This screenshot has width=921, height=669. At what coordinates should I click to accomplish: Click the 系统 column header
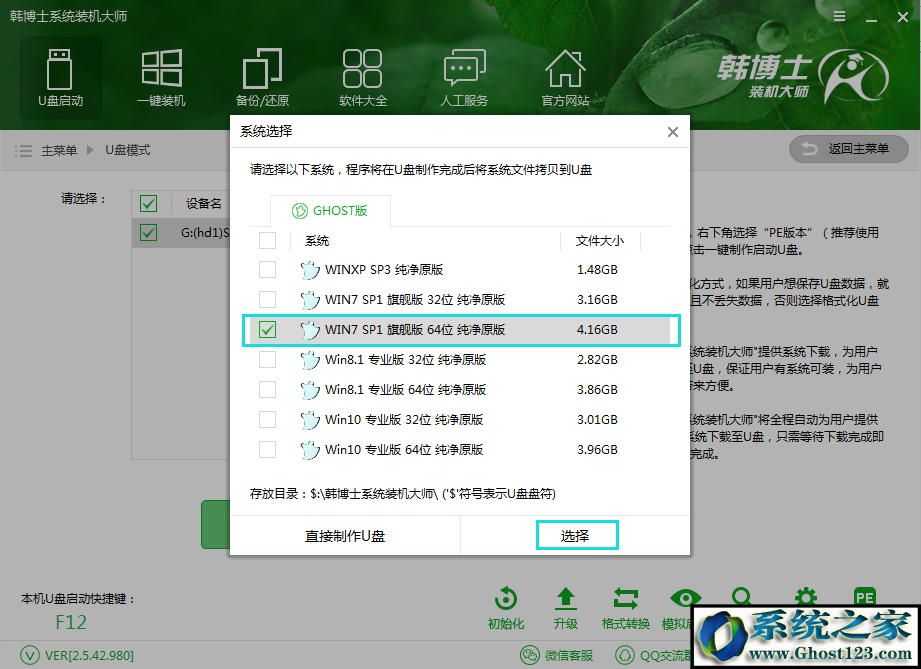pos(317,241)
